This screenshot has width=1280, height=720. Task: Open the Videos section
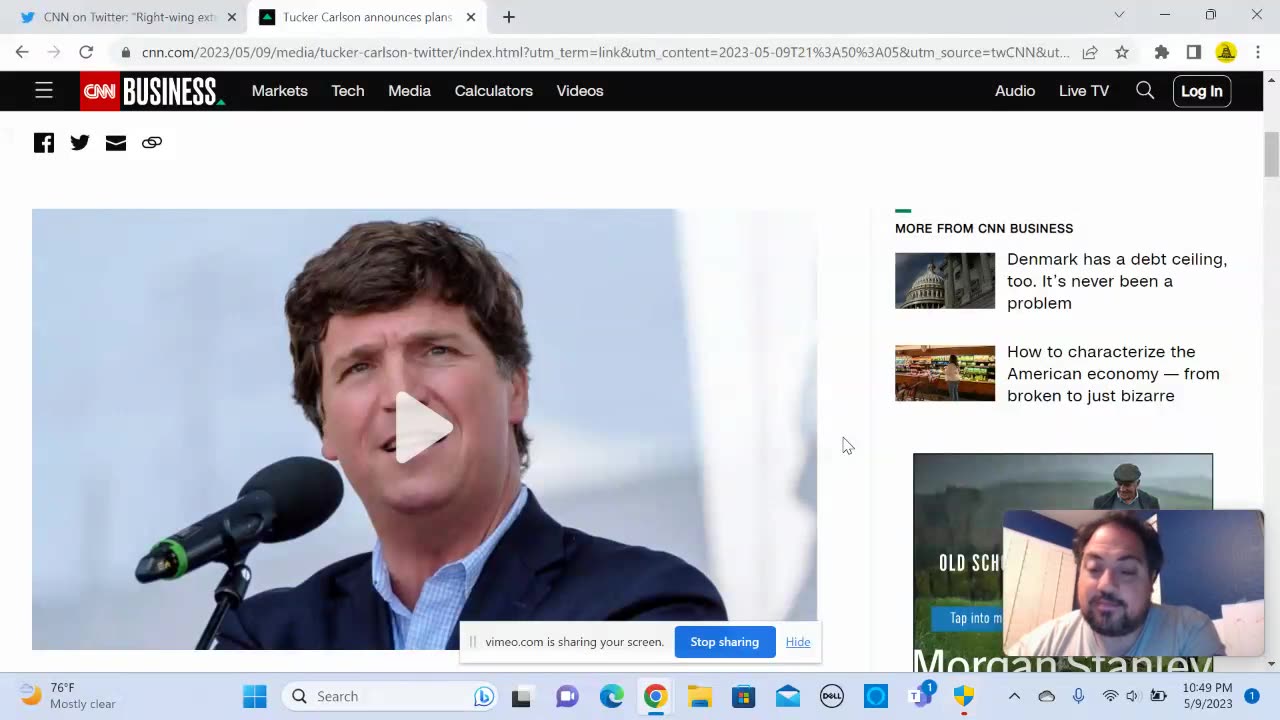pyautogui.click(x=580, y=91)
